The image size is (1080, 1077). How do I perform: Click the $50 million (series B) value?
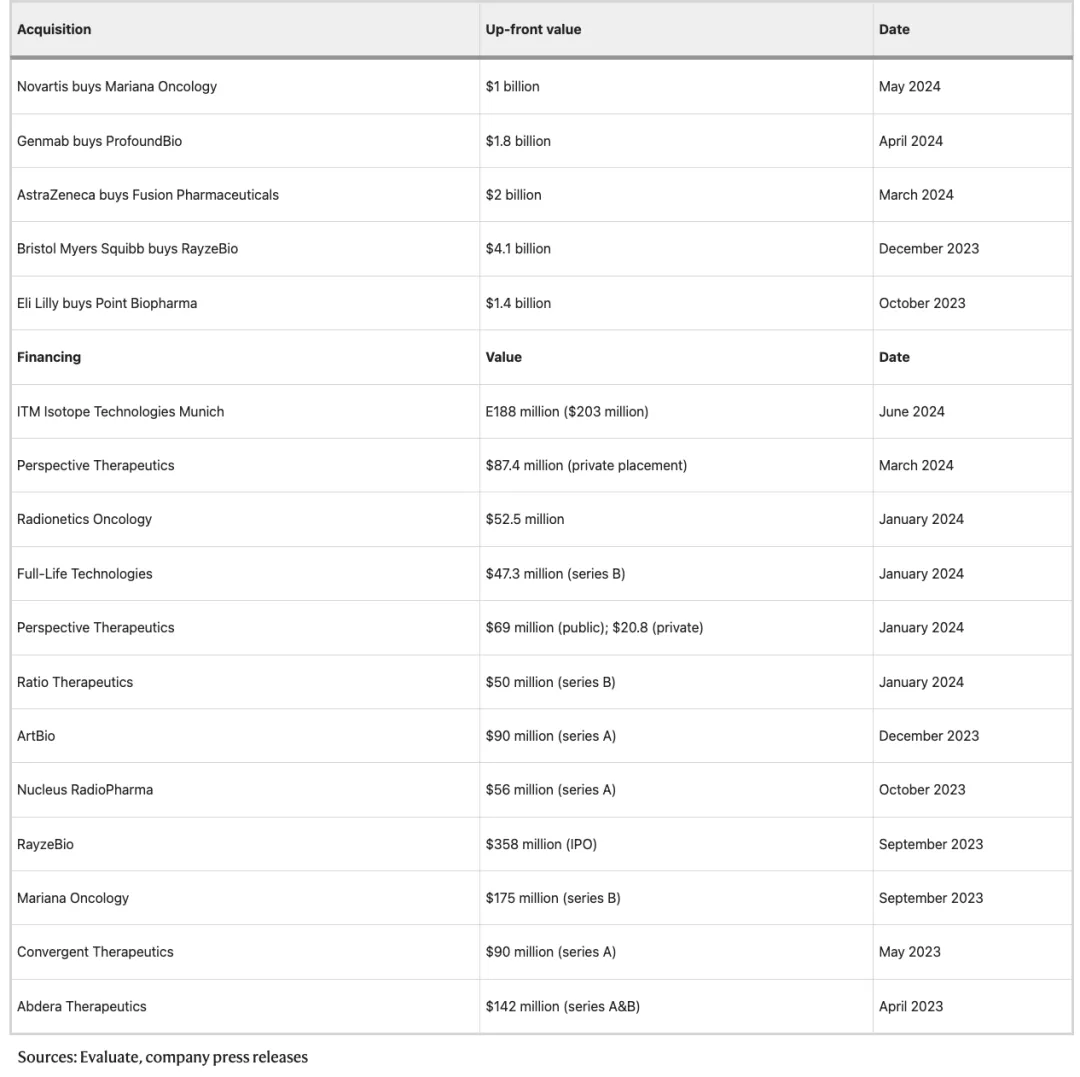(x=550, y=682)
